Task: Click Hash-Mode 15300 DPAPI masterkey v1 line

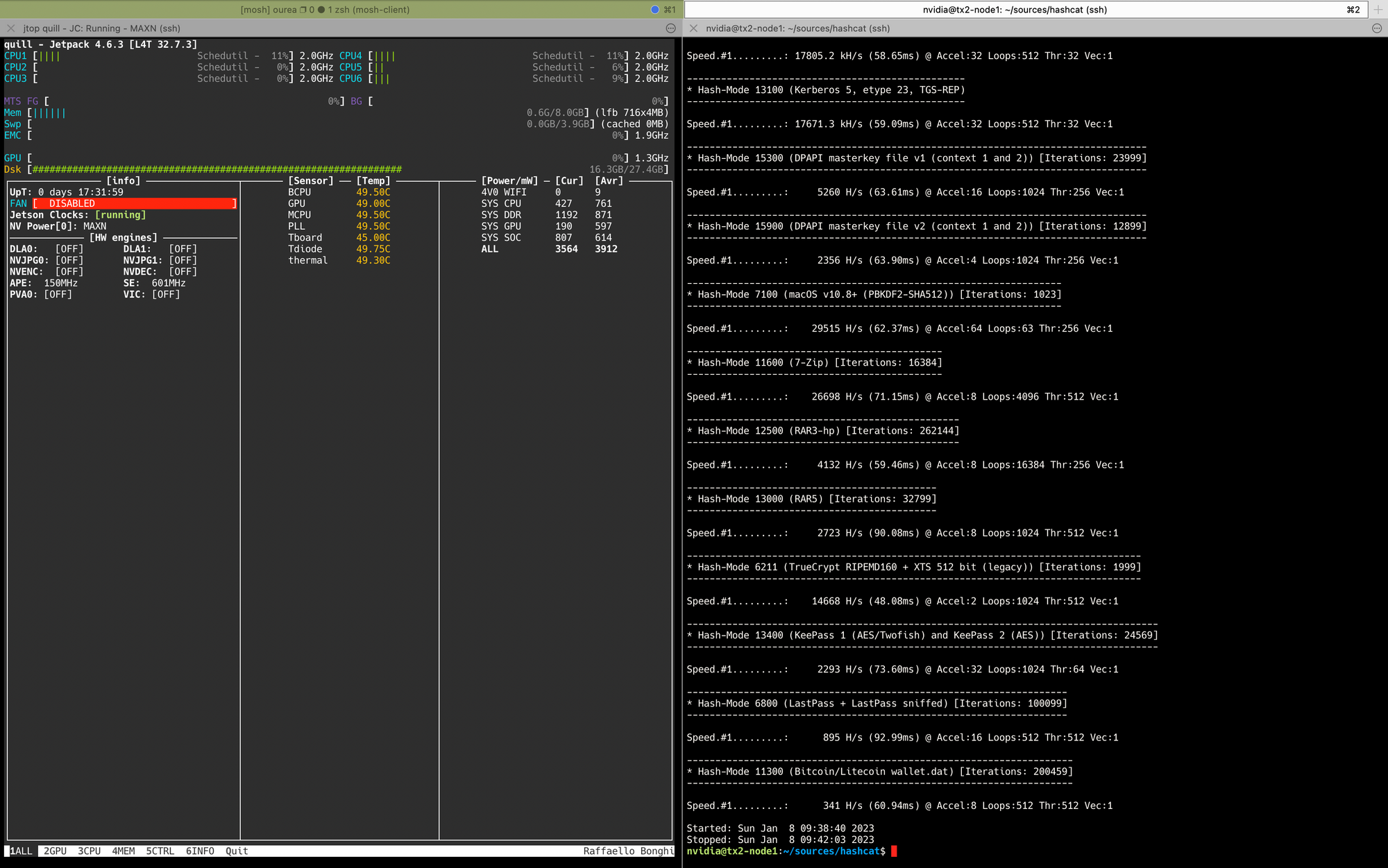Action: coord(917,158)
